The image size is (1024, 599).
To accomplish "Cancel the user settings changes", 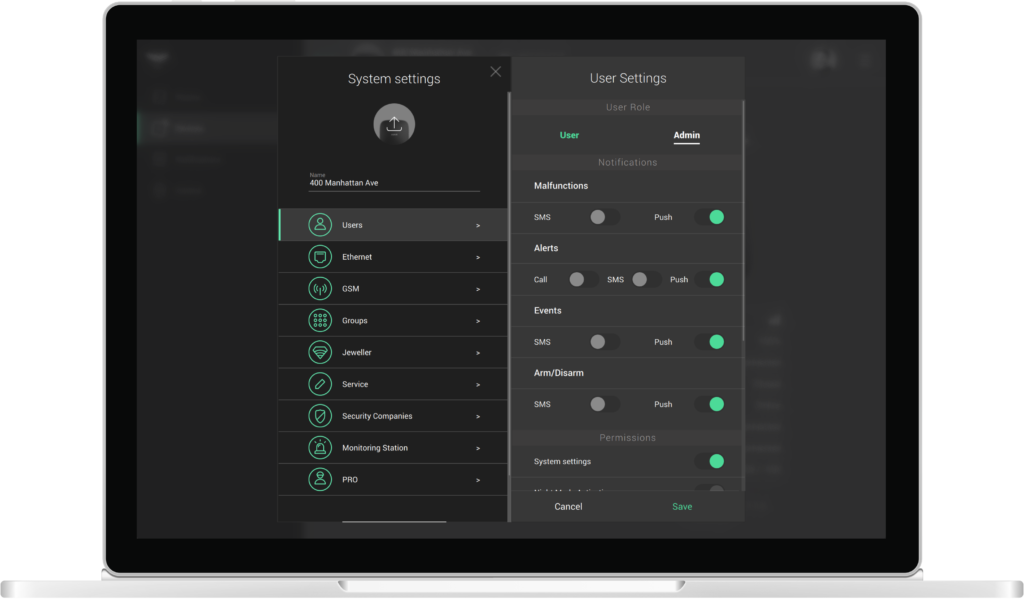I will click(568, 506).
